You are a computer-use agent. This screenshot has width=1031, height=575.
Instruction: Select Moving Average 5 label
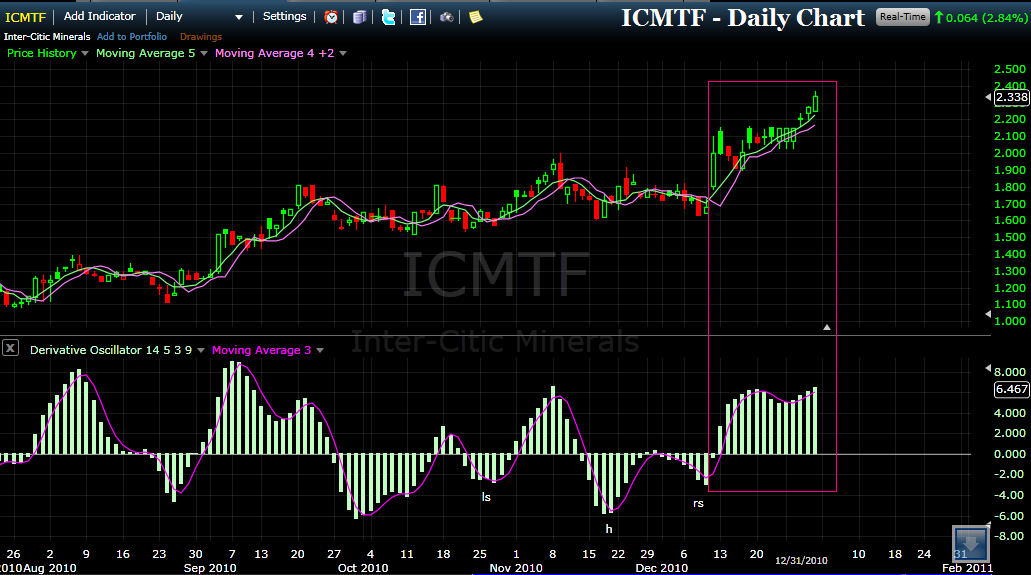145,53
